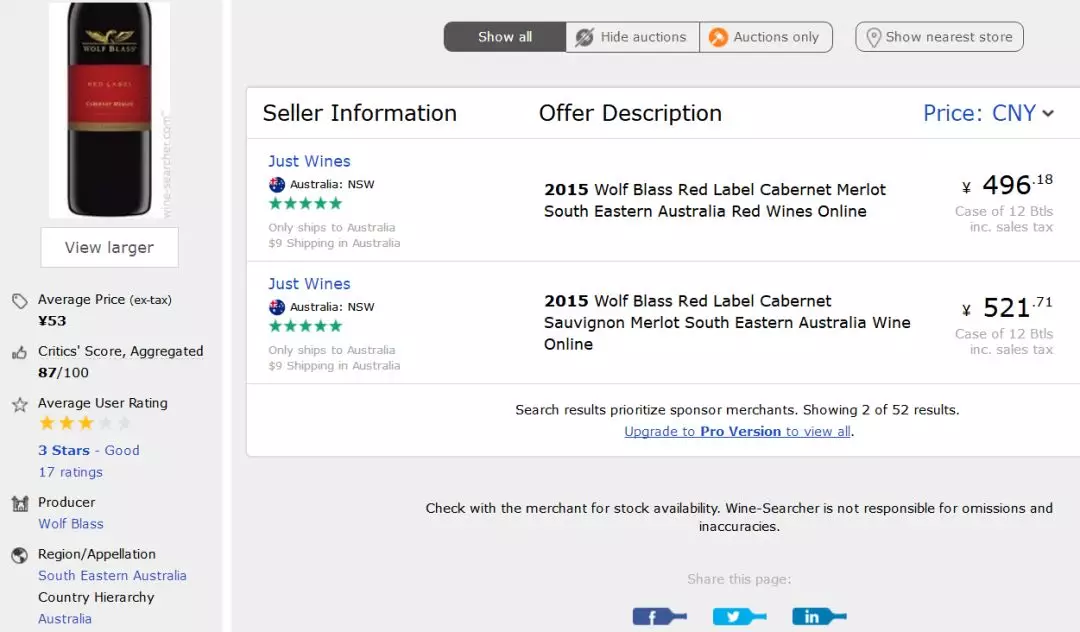Click the price tag icon beside Average Price
The width and height of the screenshot is (1080, 632).
pos(19,301)
